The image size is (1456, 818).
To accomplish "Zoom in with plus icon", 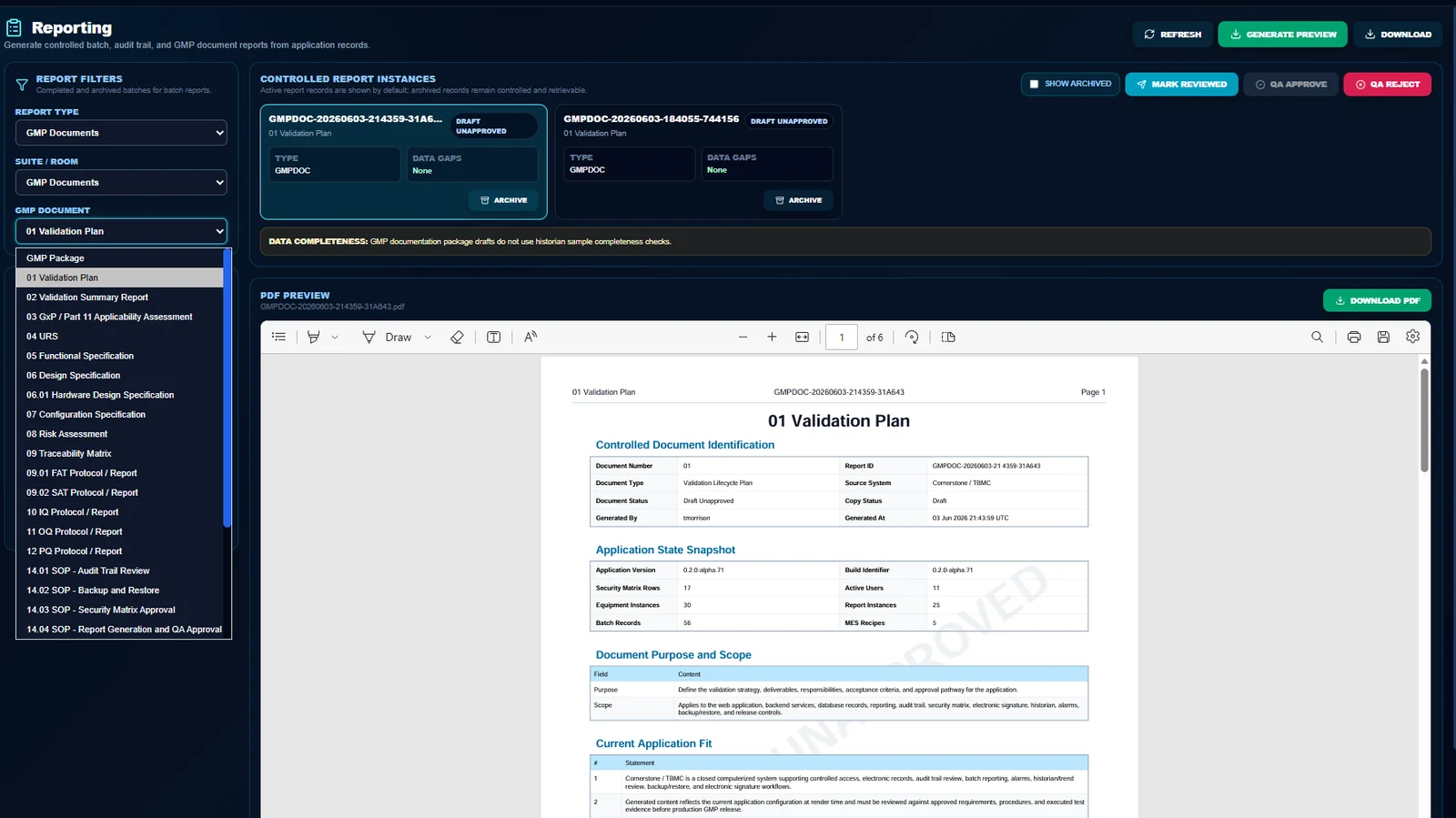I will tap(772, 337).
